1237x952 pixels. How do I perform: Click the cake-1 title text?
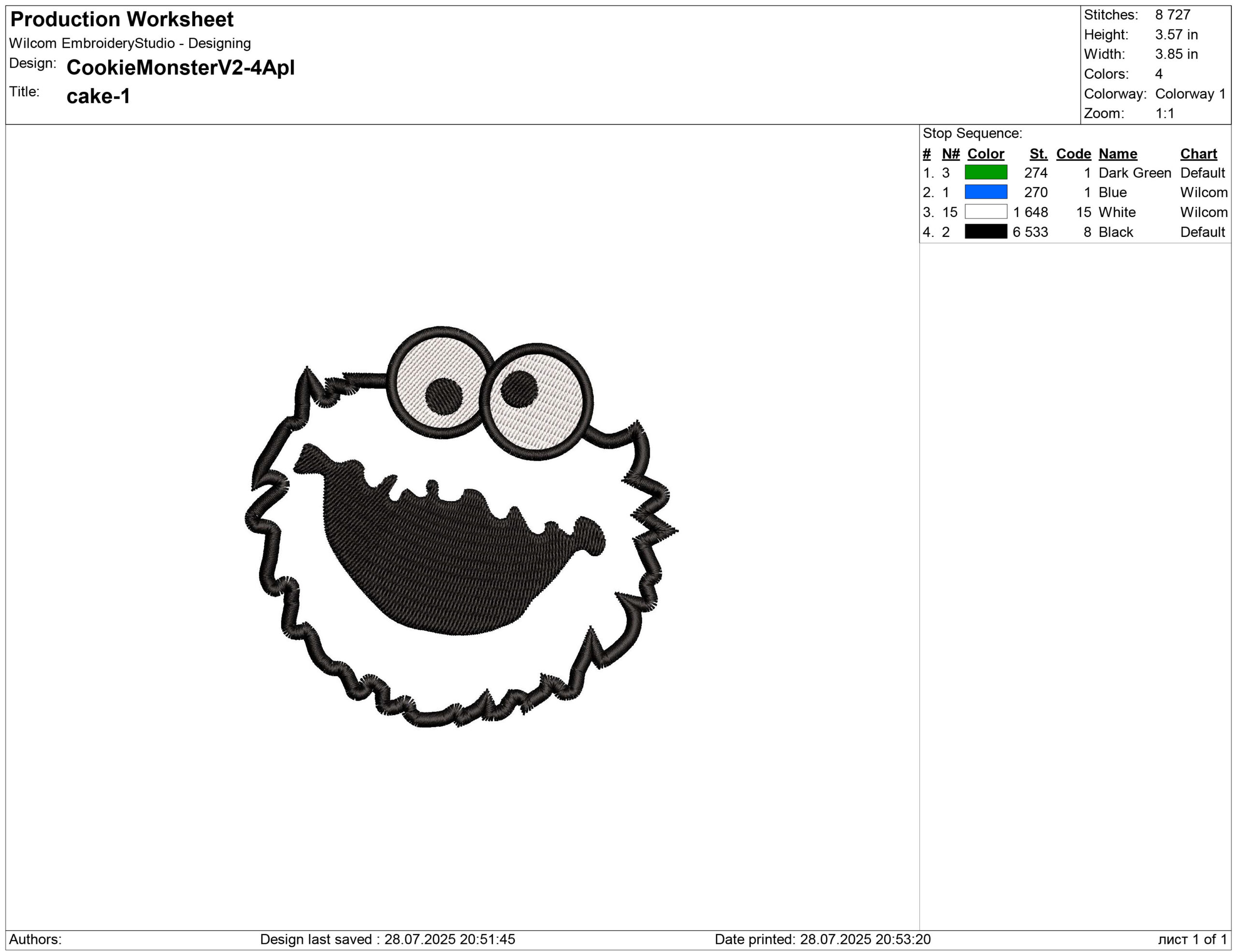98,96
